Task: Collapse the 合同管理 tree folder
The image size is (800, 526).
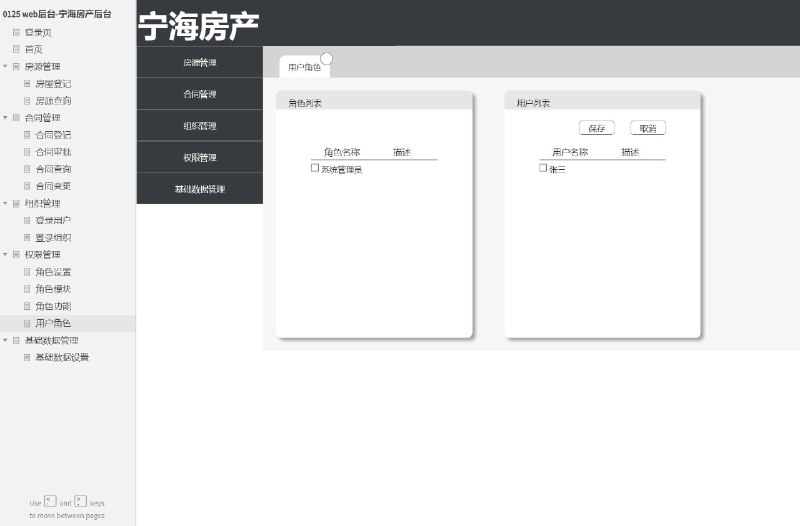Action: coord(5,118)
